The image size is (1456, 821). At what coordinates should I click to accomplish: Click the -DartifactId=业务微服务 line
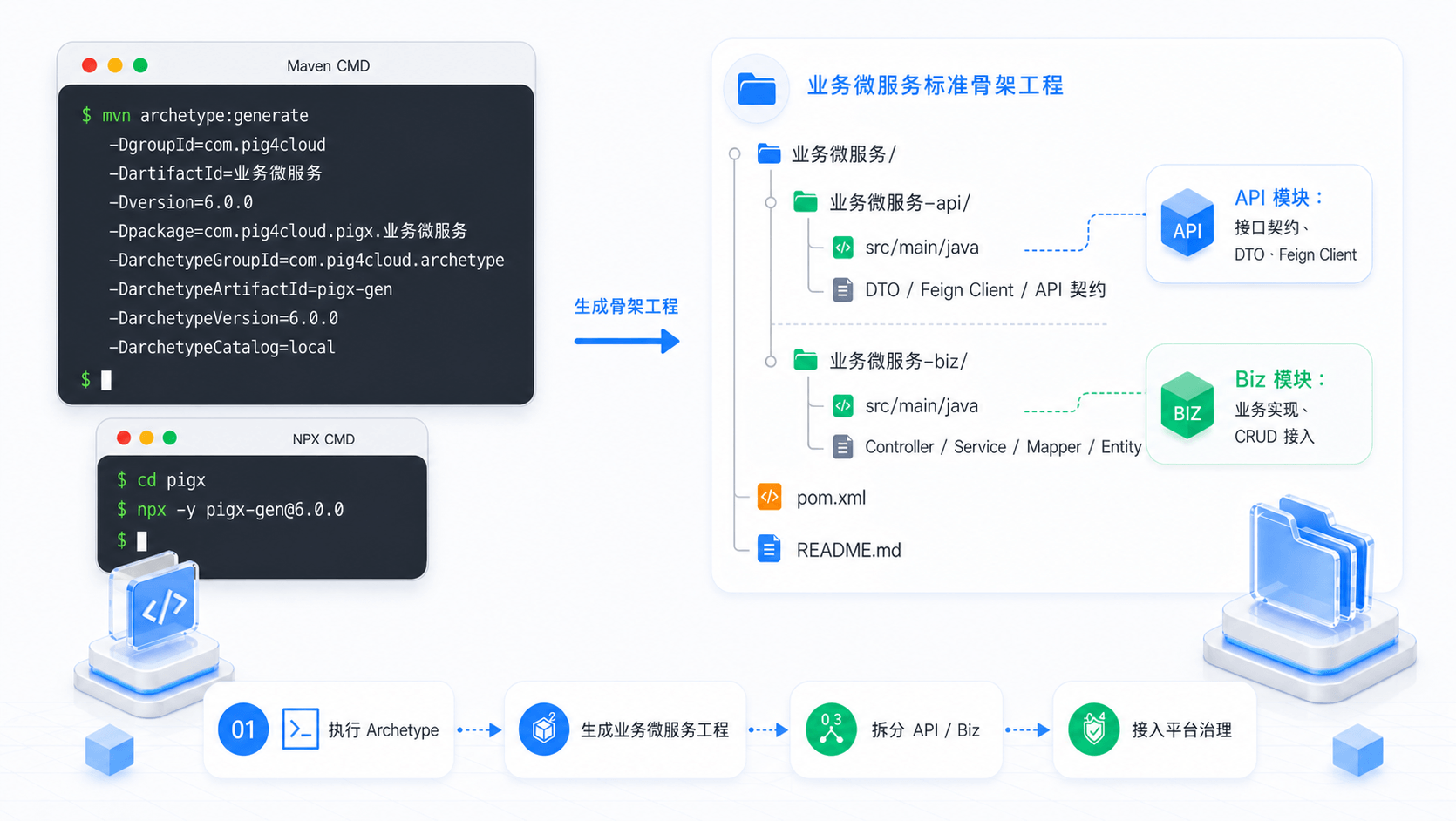215,173
